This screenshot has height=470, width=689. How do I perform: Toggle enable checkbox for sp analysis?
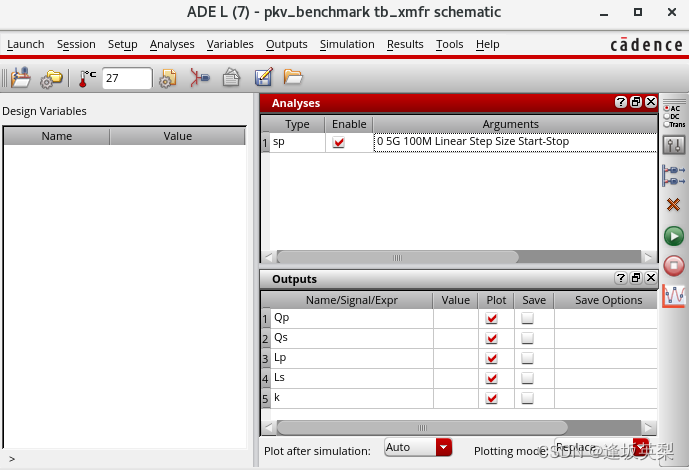pos(338,142)
